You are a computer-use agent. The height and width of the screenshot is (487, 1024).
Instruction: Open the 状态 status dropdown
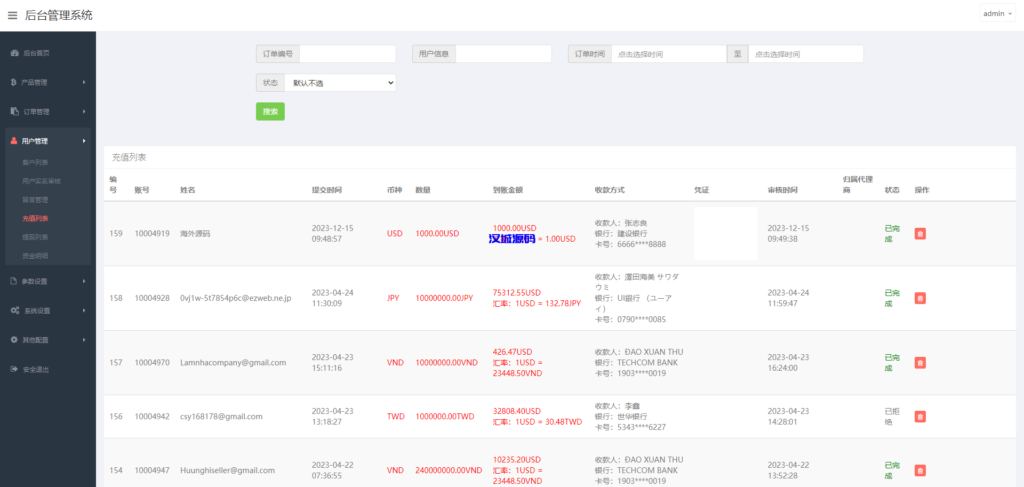[x=340, y=83]
